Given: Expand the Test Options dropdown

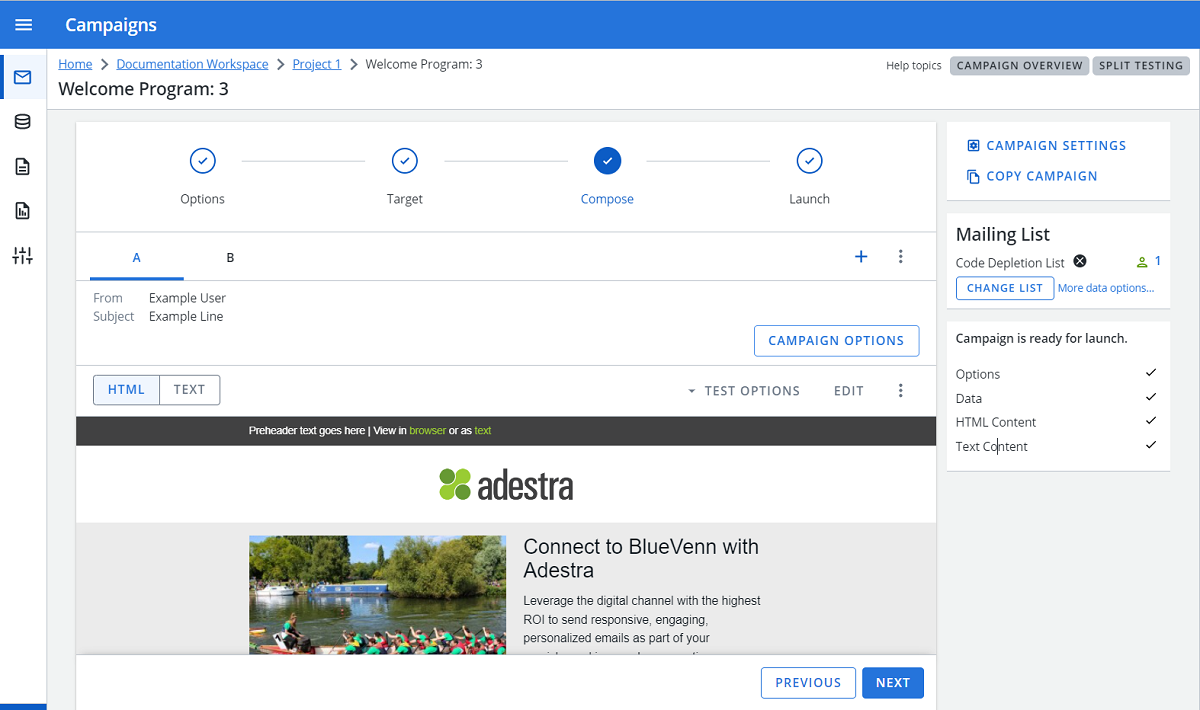Looking at the screenshot, I should tap(743, 391).
